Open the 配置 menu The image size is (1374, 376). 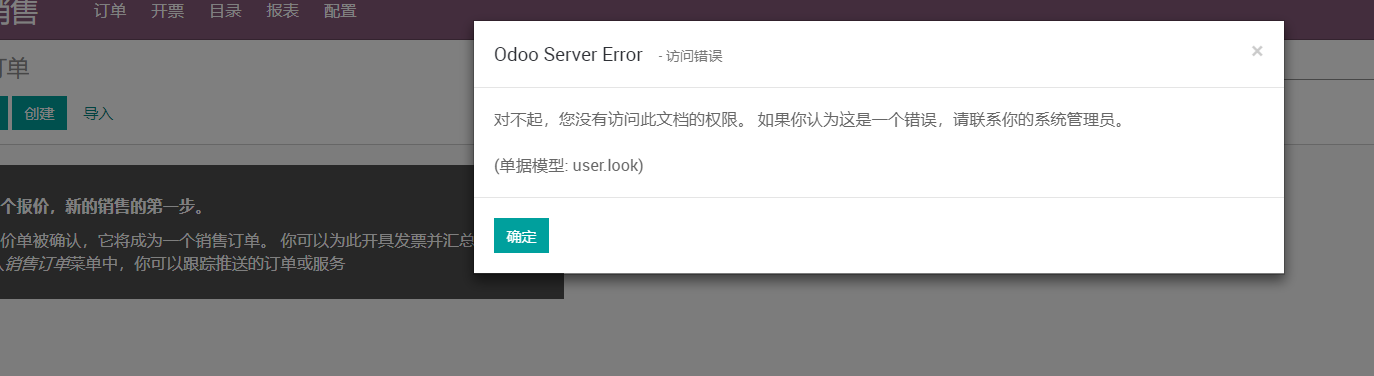(x=341, y=12)
